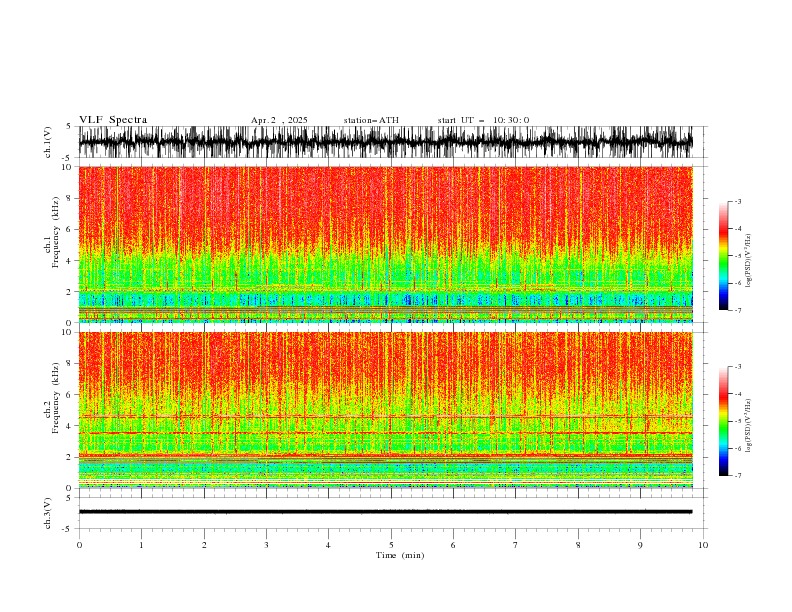The width and height of the screenshot is (792, 612).
Task: Click the time axis tick label '6'
Action: click(x=453, y=545)
